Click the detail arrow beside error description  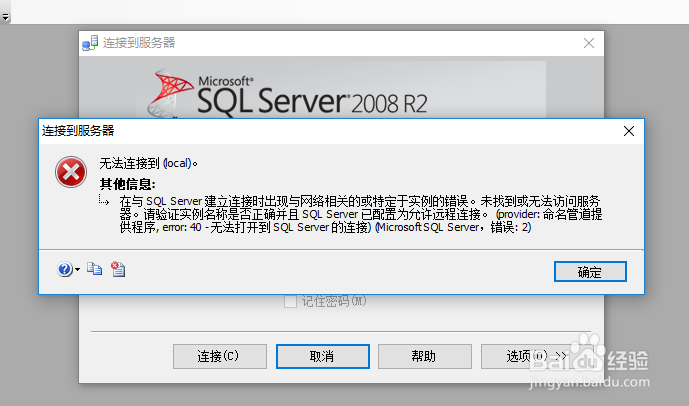click(104, 200)
